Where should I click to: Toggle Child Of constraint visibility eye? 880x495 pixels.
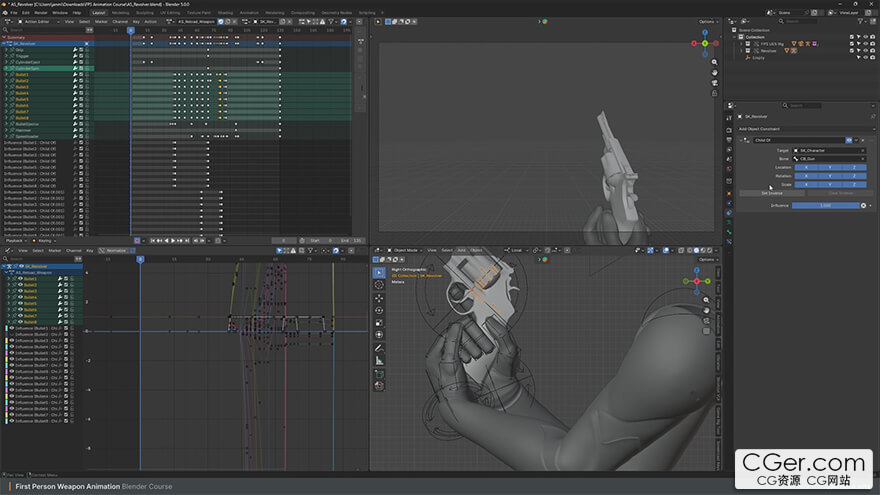(849, 140)
